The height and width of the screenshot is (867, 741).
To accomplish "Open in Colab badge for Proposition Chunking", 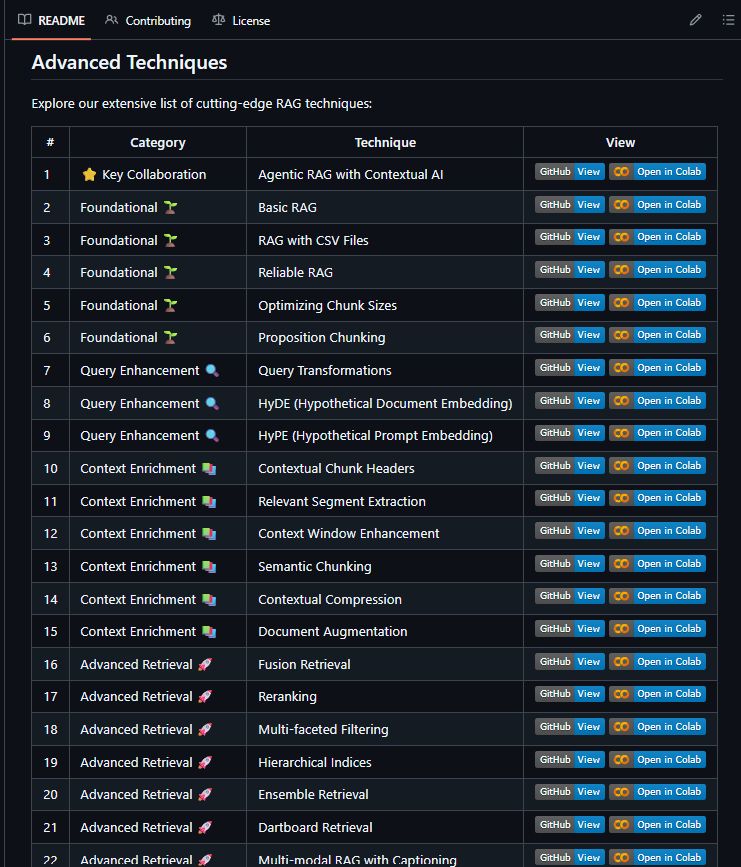I will pos(657,335).
